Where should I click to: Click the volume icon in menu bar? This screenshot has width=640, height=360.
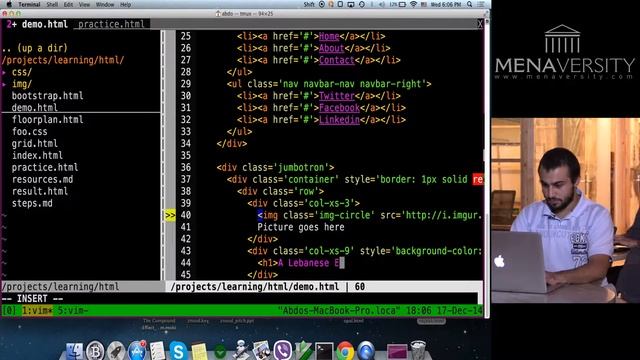(x=382, y=4)
